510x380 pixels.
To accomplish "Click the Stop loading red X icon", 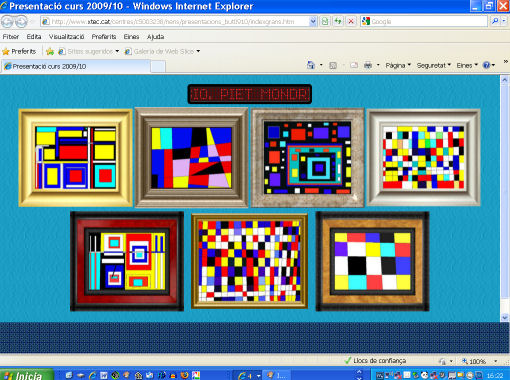I will [x=351, y=22].
